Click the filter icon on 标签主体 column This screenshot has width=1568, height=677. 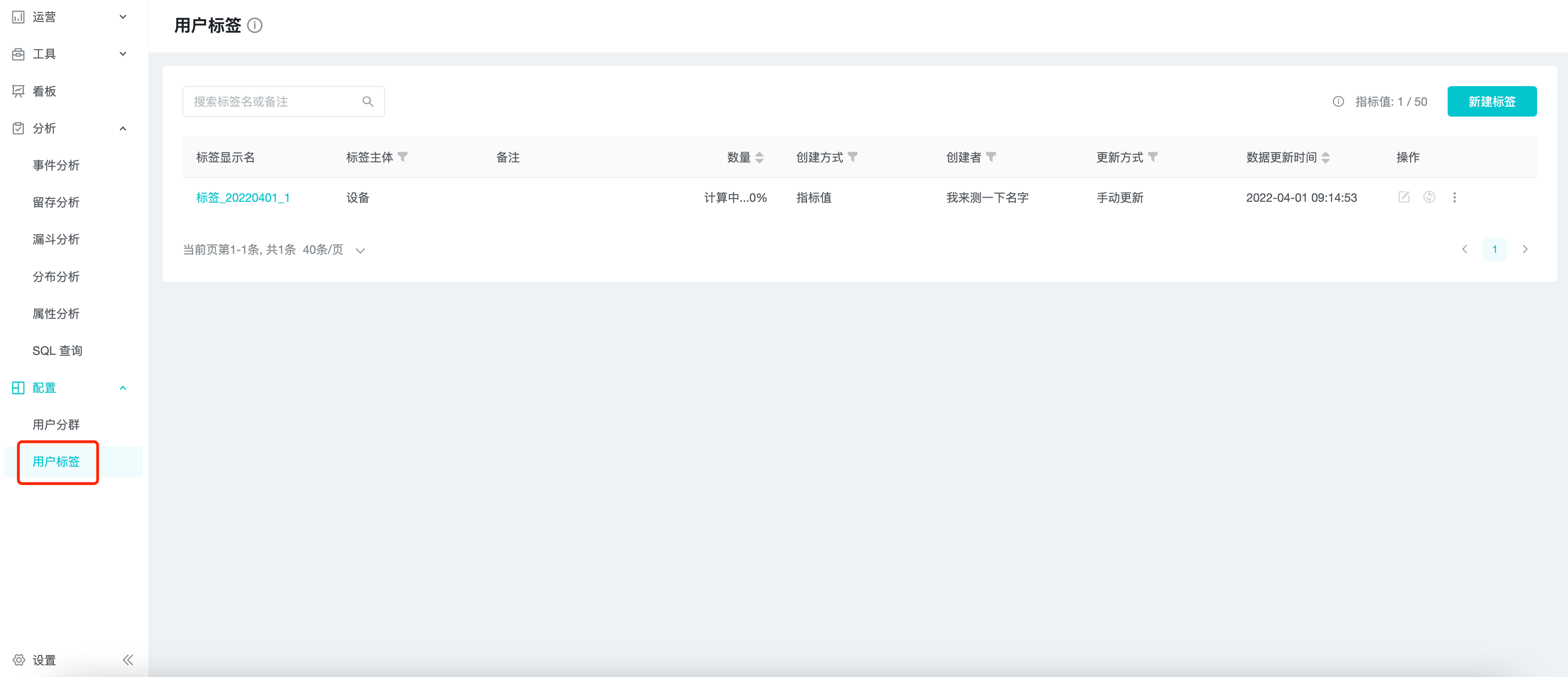pos(402,157)
